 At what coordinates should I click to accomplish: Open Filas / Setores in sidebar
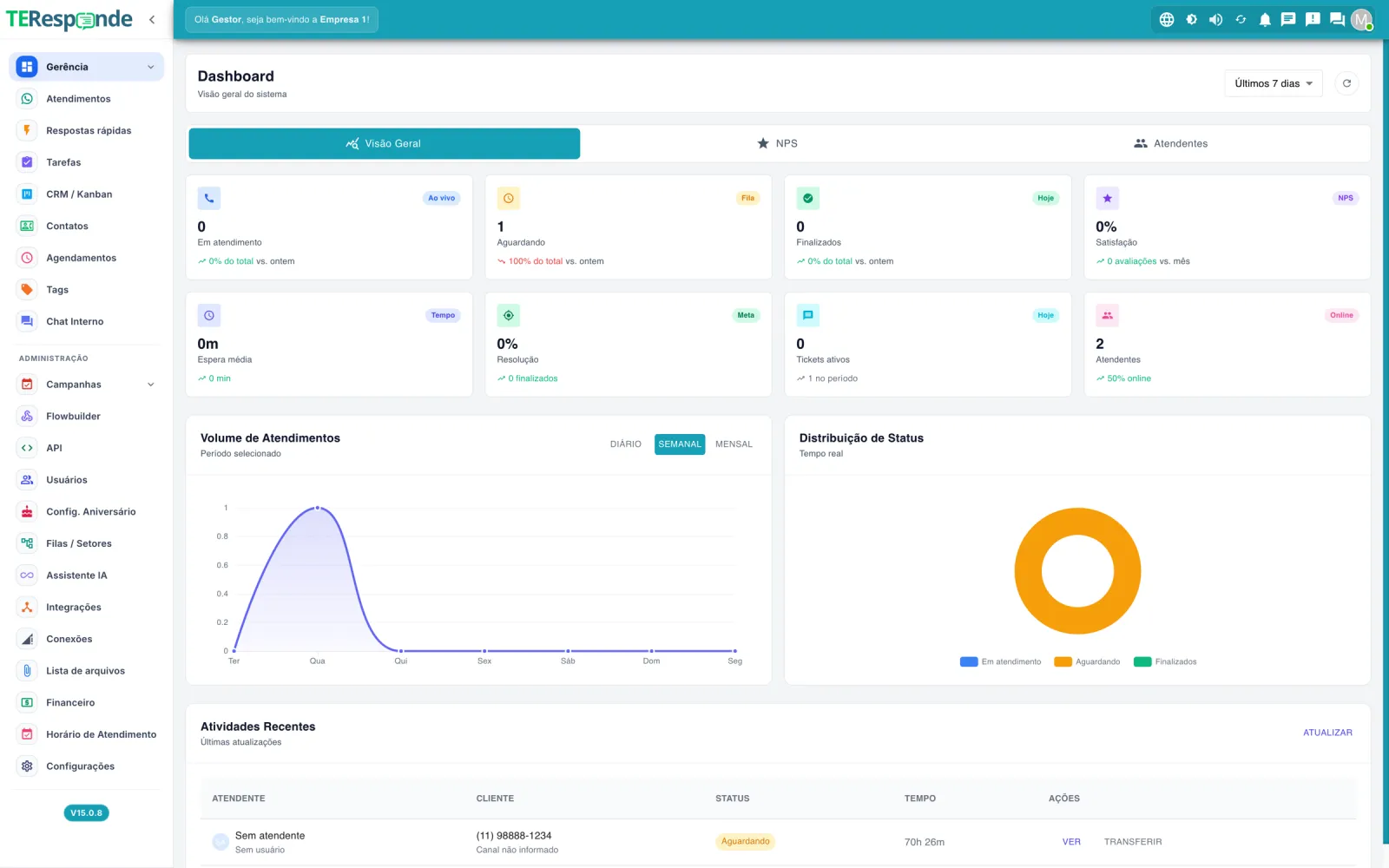coord(86,543)
